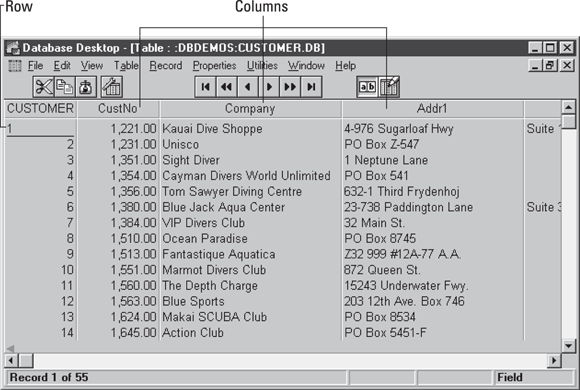Select Tom Sawyer Diving Centre cell
This screenshot has width=580, height=390.
click(250, 192)
